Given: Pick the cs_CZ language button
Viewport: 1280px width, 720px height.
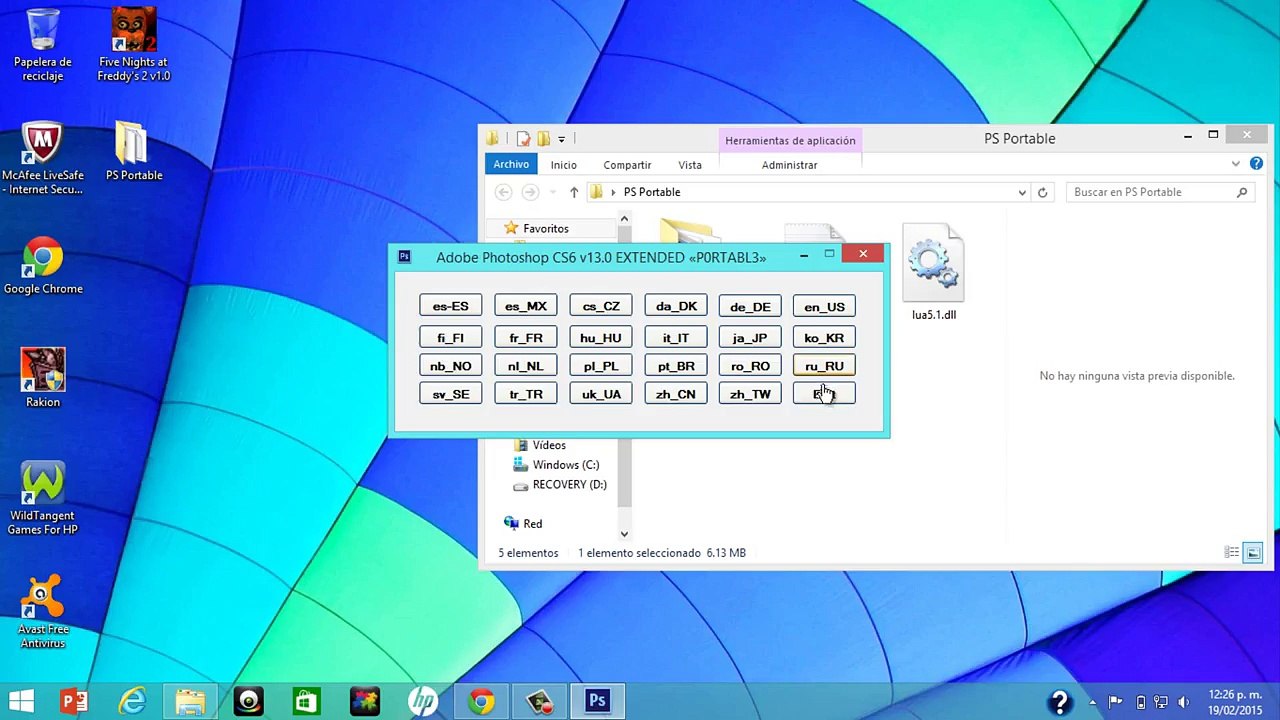Looking at the screenshot, I should [601, 306].
